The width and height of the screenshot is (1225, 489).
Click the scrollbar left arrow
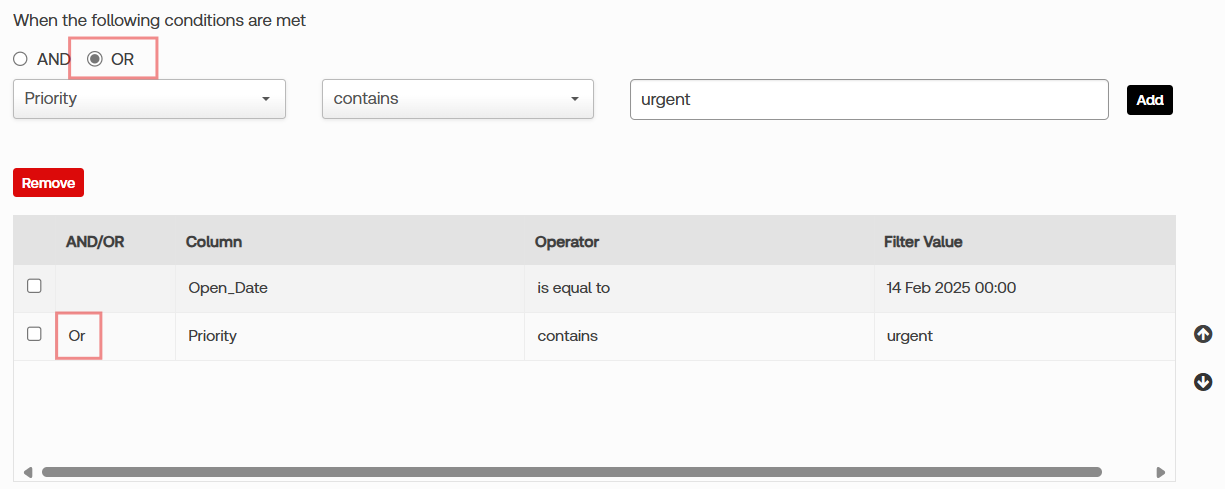click(27, 472)
